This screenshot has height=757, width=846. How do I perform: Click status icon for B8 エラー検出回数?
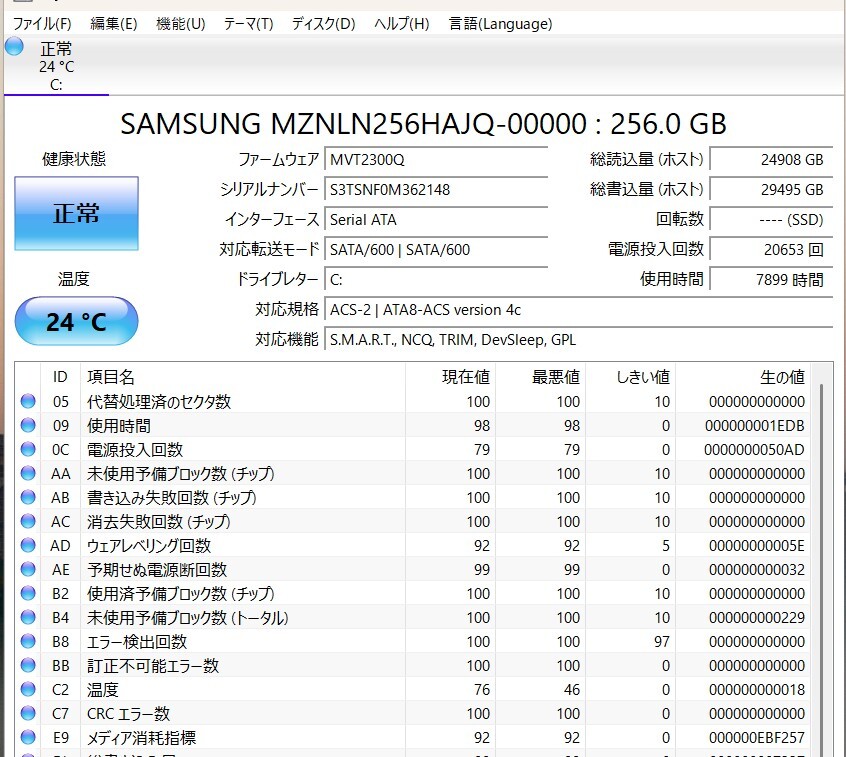[28, 641]
